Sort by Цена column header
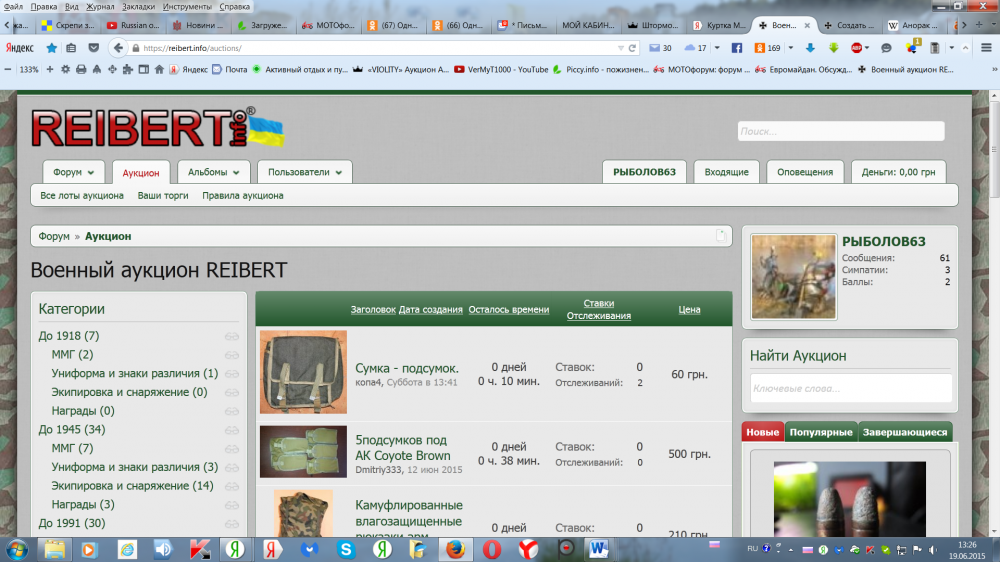 tap(689, 309)
